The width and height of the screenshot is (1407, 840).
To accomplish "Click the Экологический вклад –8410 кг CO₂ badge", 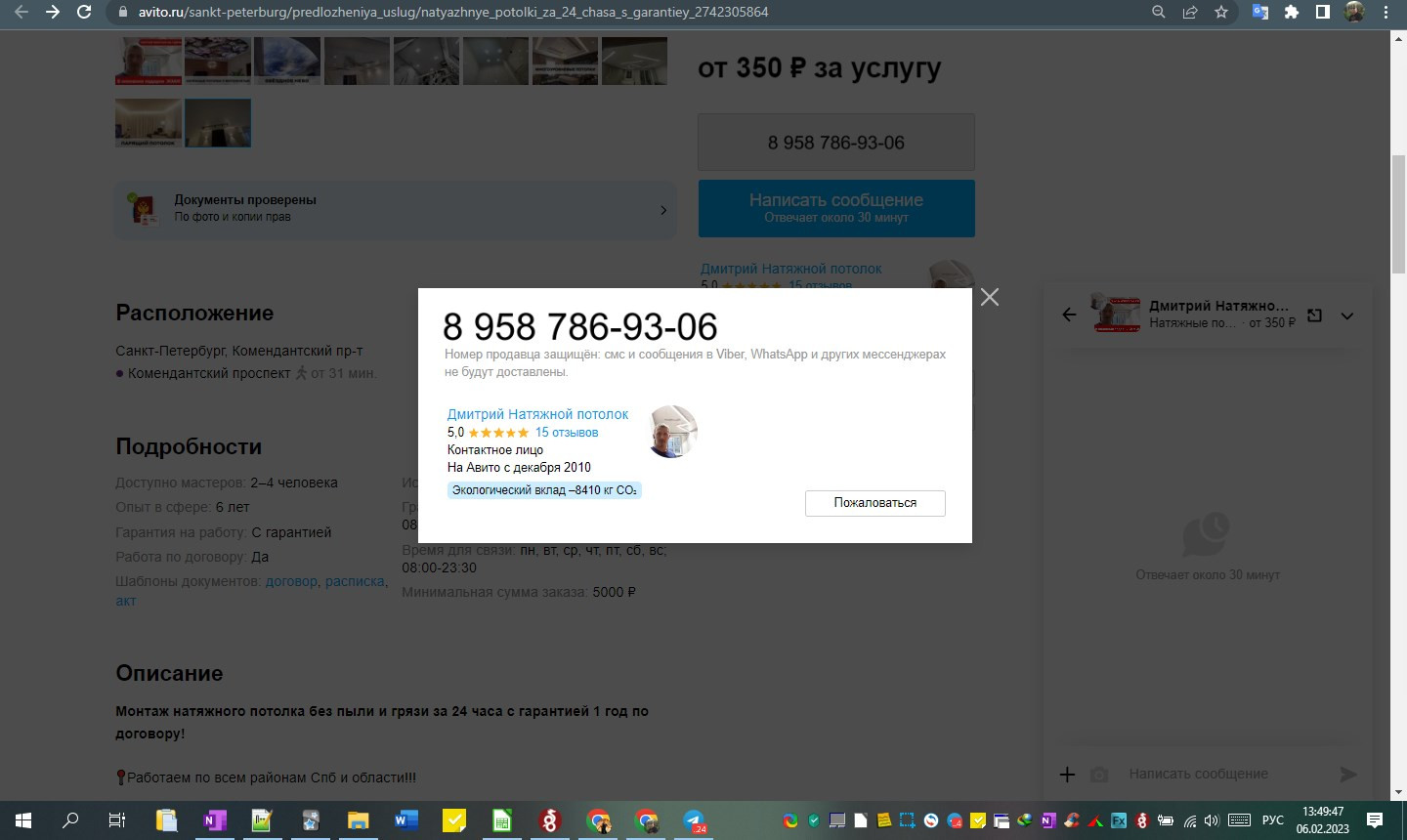I will click(x=544, y=490).
